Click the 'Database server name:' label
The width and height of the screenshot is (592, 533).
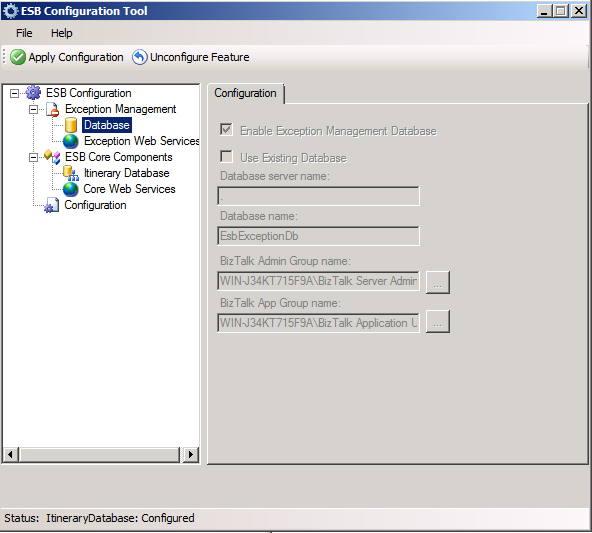tap(274, 176)
